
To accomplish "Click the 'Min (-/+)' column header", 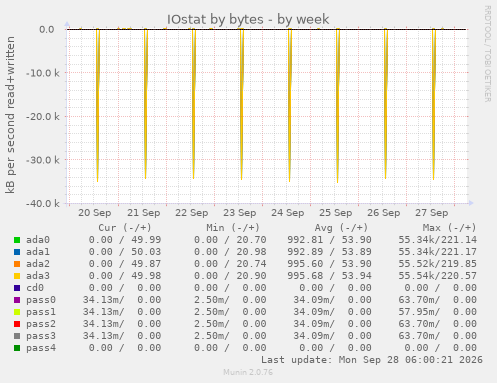I will 233,228.
